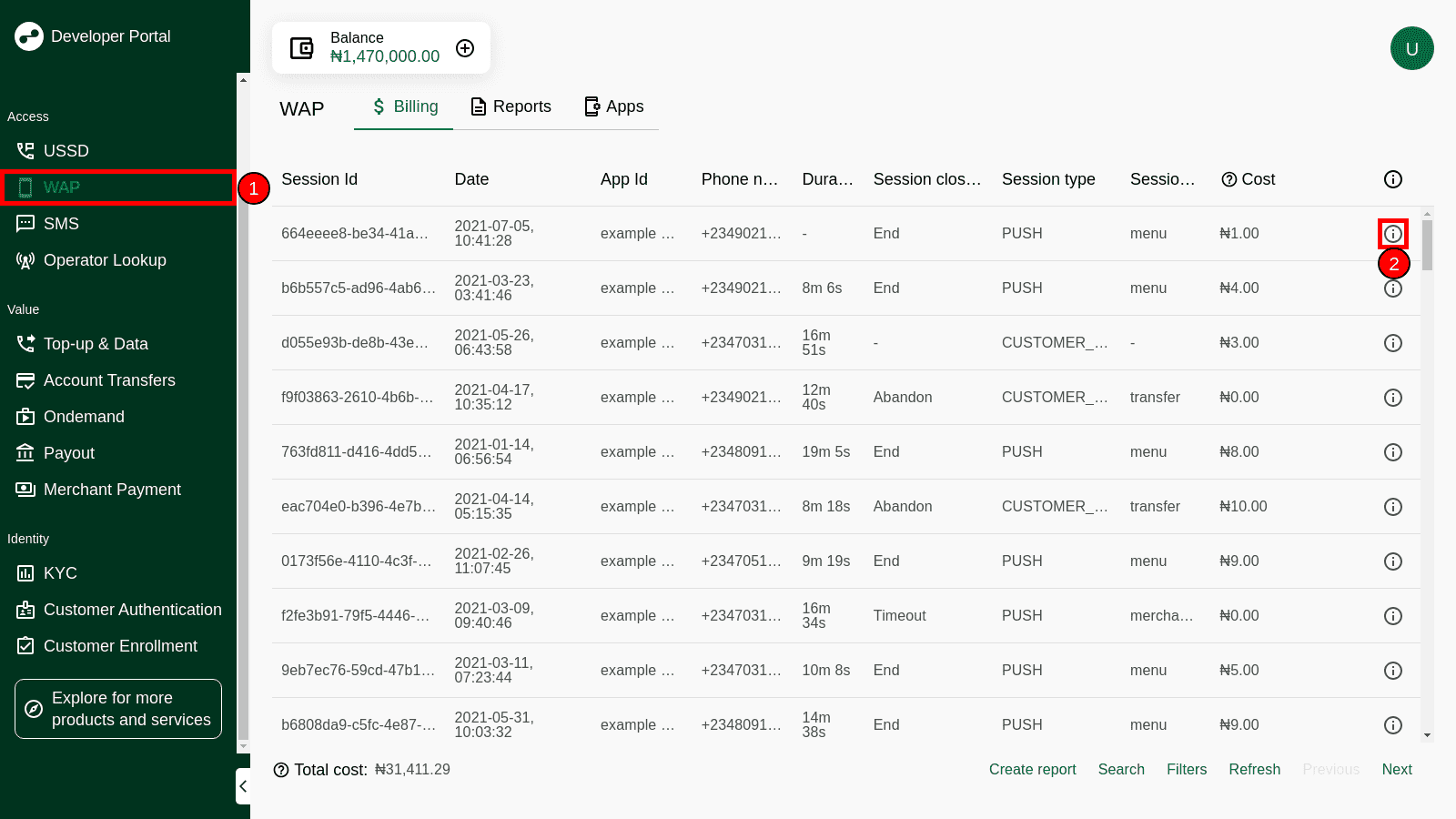Viewport: 1456px width, 819px height.
Task: Switch to the Reports tab
Action: pos(511,106)
